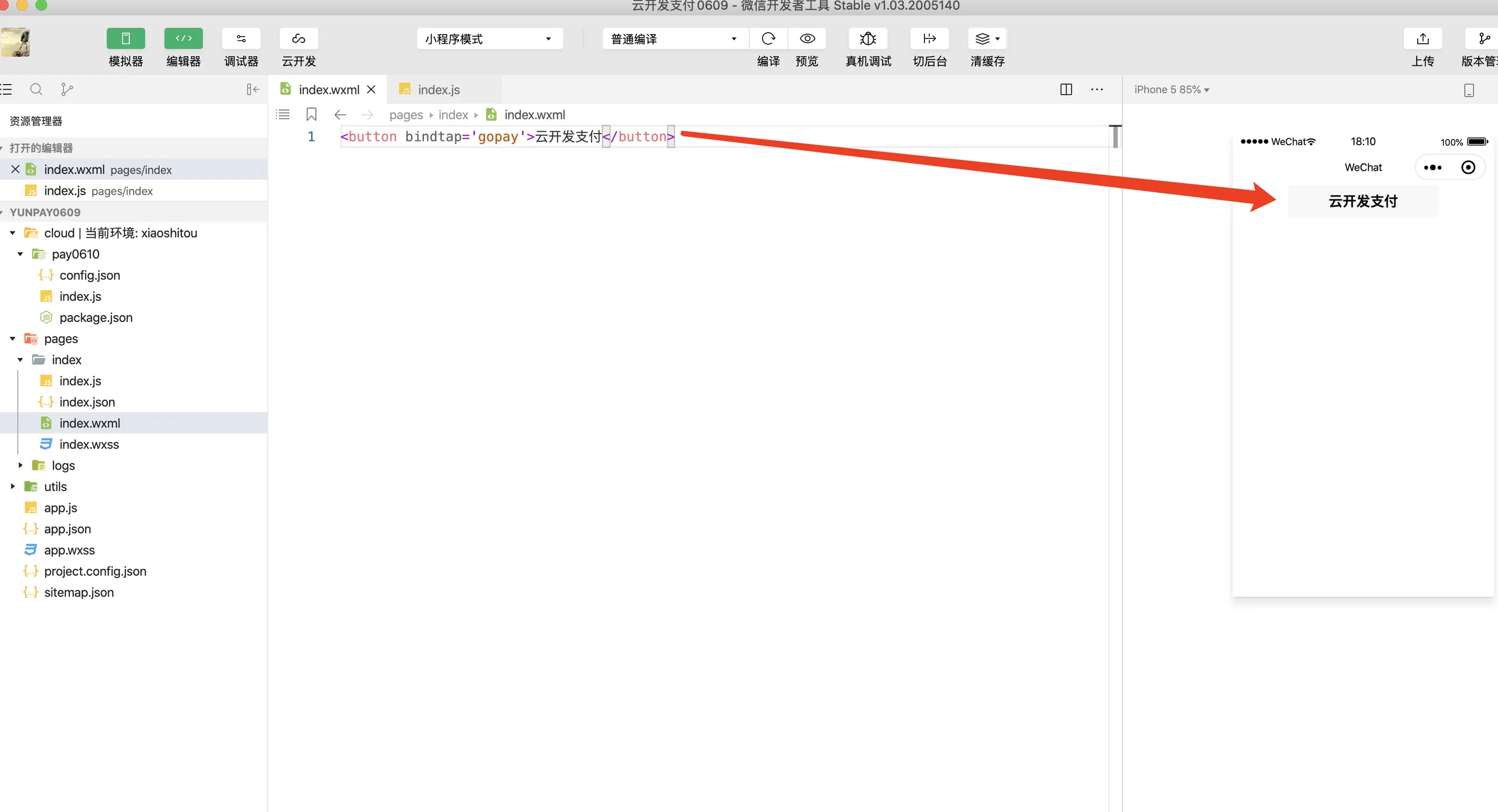The width and height of the screenshot is (1498, 812).
Task: Click the preview eye icon
Action: click(x=807, y=39)
